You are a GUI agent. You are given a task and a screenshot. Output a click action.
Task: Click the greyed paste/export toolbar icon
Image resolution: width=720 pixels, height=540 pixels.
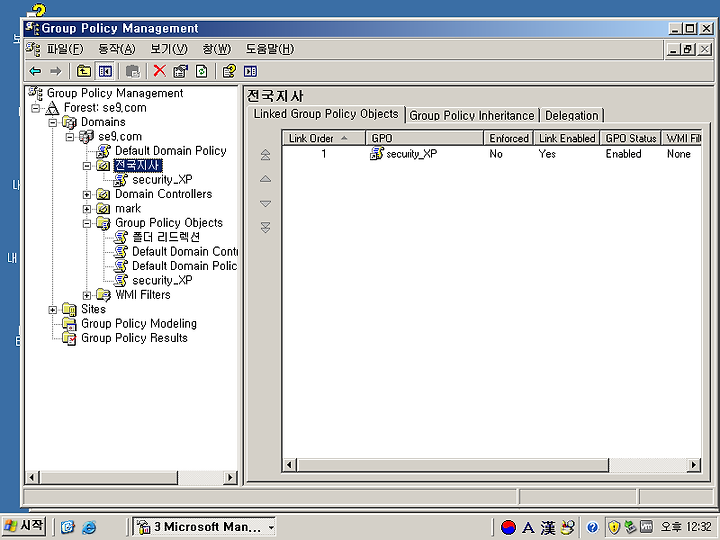click(133, 71)
